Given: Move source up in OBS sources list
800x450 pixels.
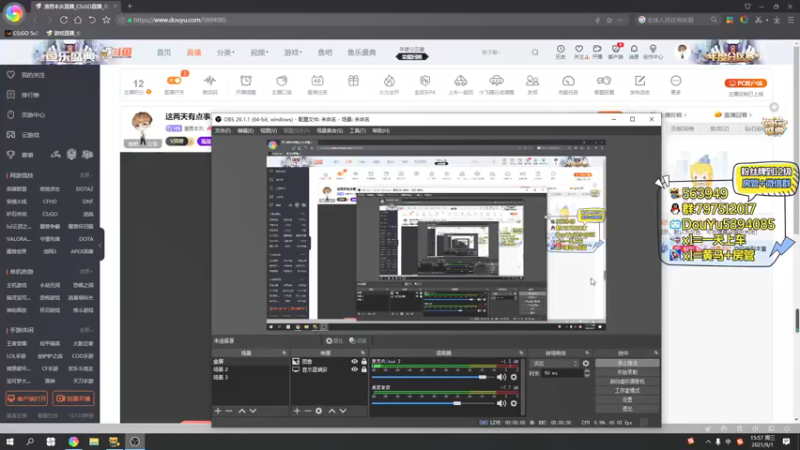Looking at the screenshot, I should pos(332,411).
